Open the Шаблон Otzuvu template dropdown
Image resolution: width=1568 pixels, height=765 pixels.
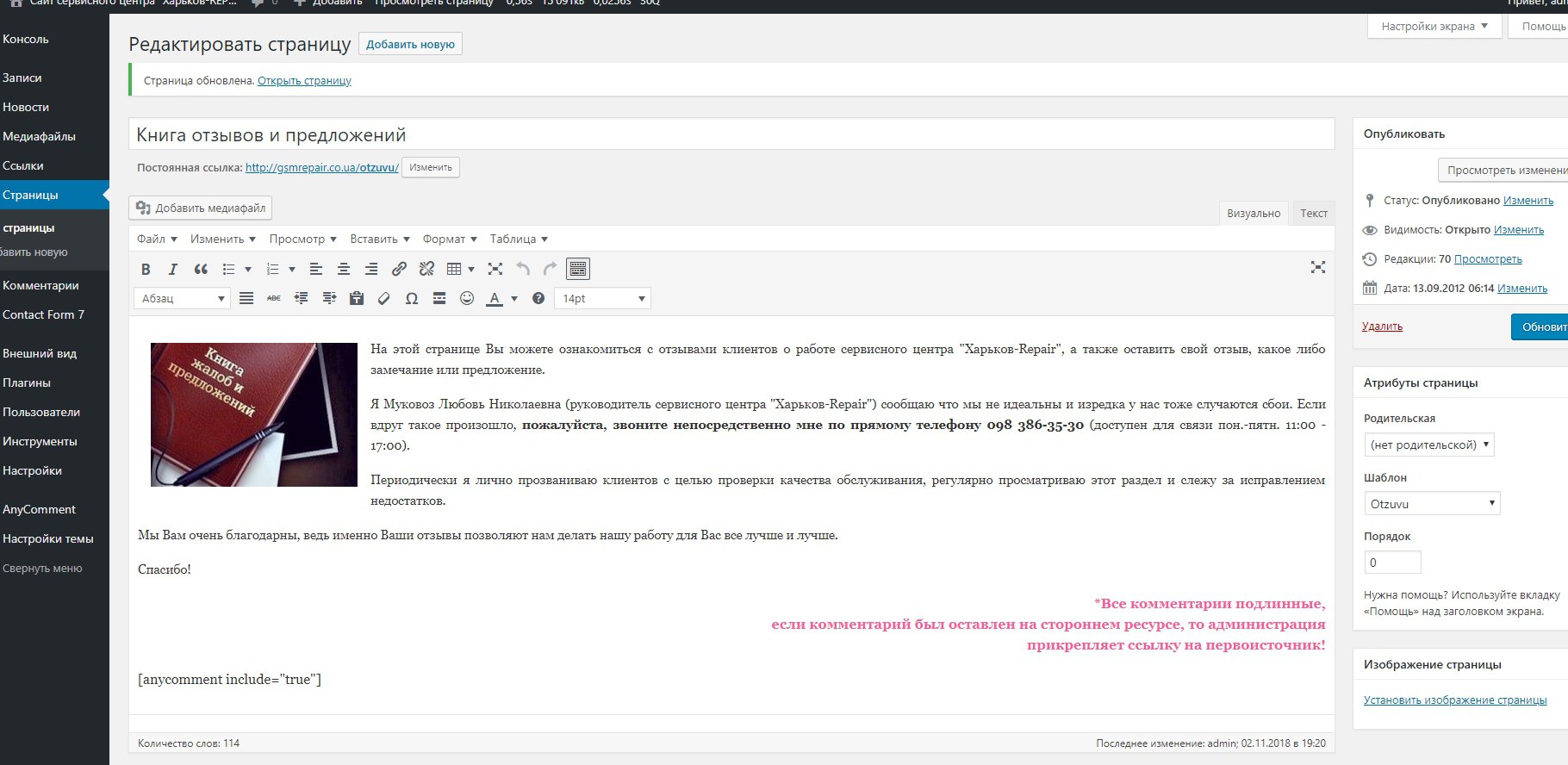pos(1431,504)
